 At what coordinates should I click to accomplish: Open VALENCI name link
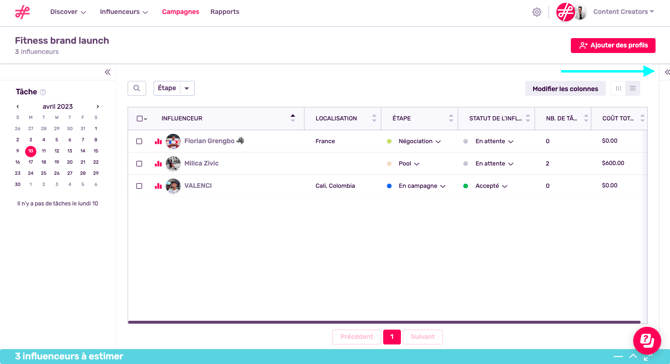[x=198, y=186]
